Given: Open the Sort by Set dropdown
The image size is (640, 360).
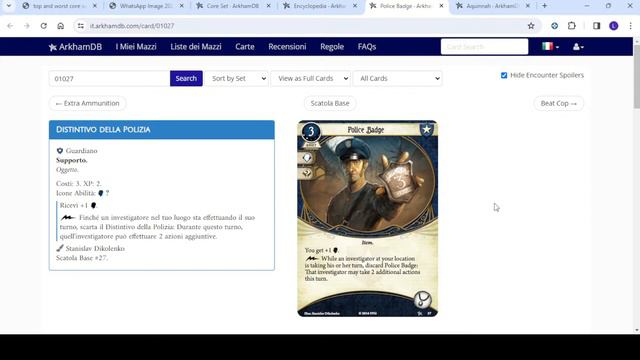Looking at the screenshot, I should [x=237, y=78].
